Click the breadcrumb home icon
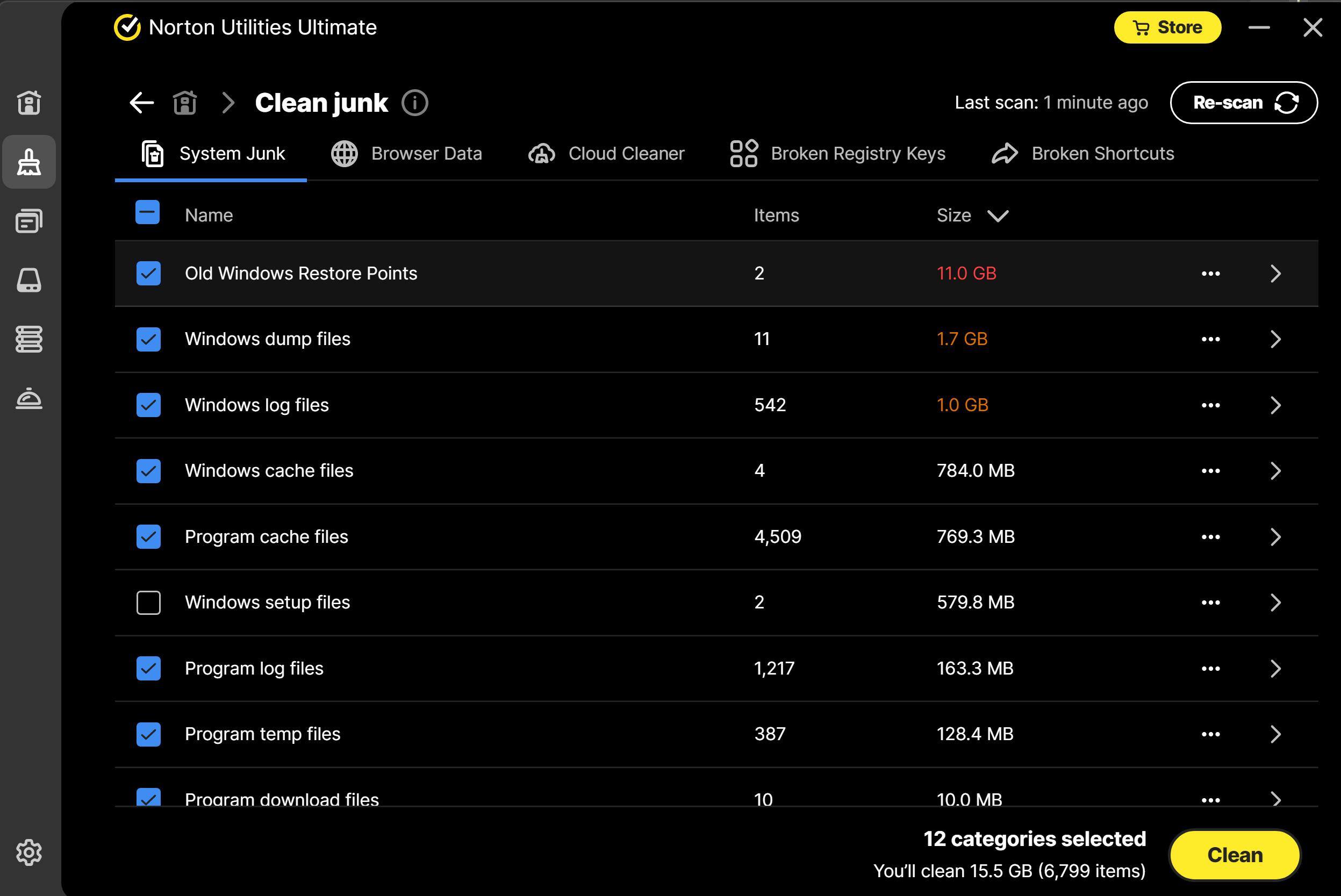The height and width of the screenshot is (896, 1341). [x=184, y=103]
